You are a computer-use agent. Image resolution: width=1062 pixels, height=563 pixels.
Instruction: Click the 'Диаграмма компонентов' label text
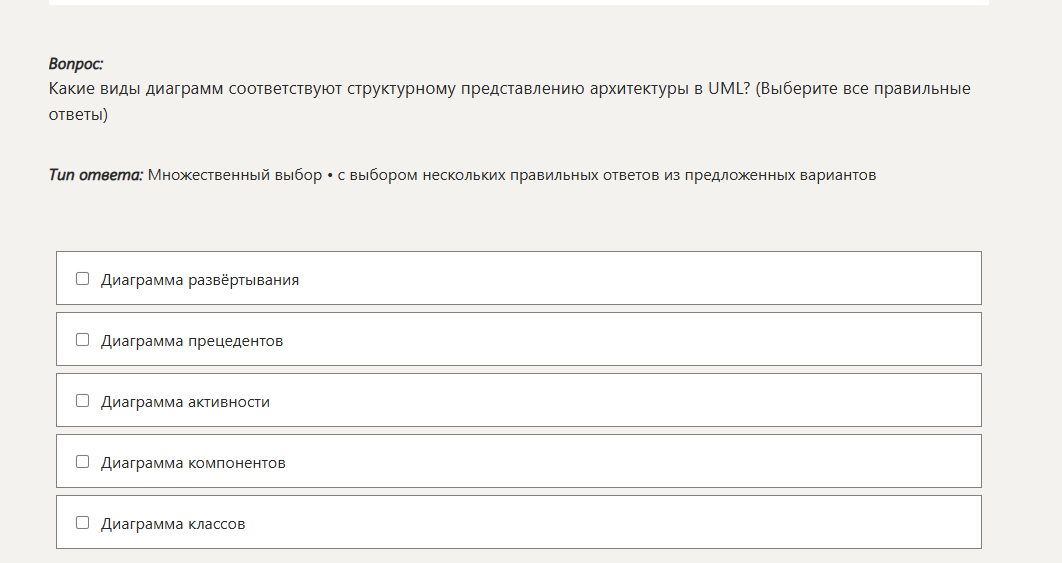pyautogui.click(x=193, y=463)
